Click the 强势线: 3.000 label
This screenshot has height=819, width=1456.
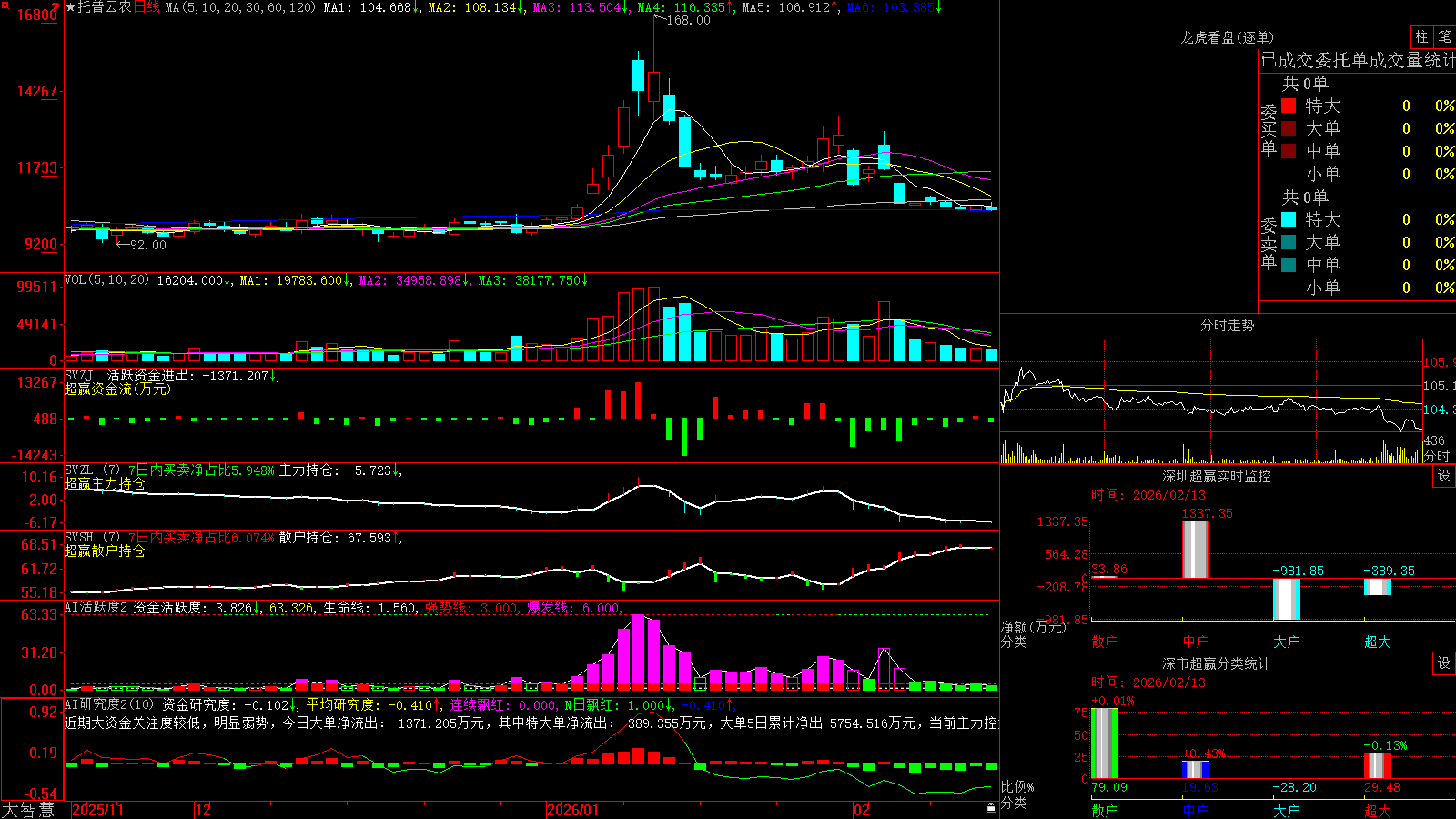coord(472,608)
